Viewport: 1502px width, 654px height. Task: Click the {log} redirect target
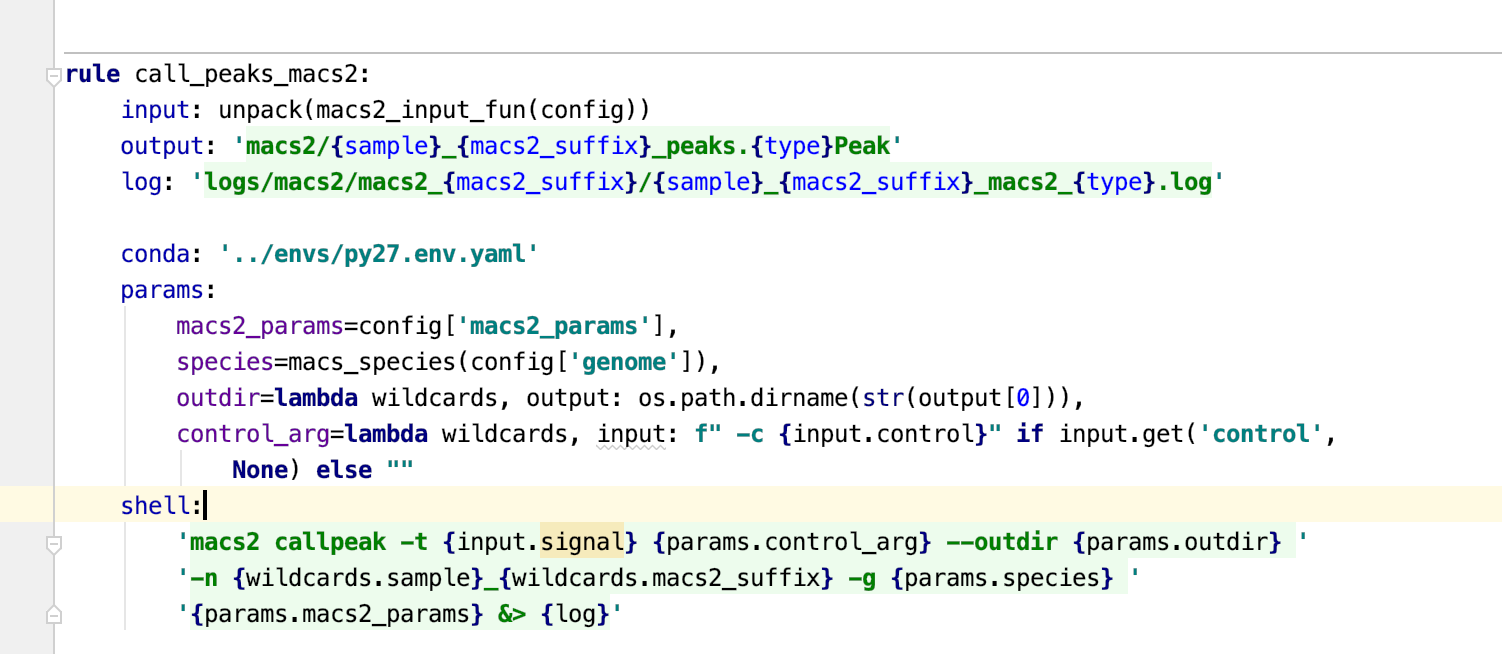[x=575, y=613]
